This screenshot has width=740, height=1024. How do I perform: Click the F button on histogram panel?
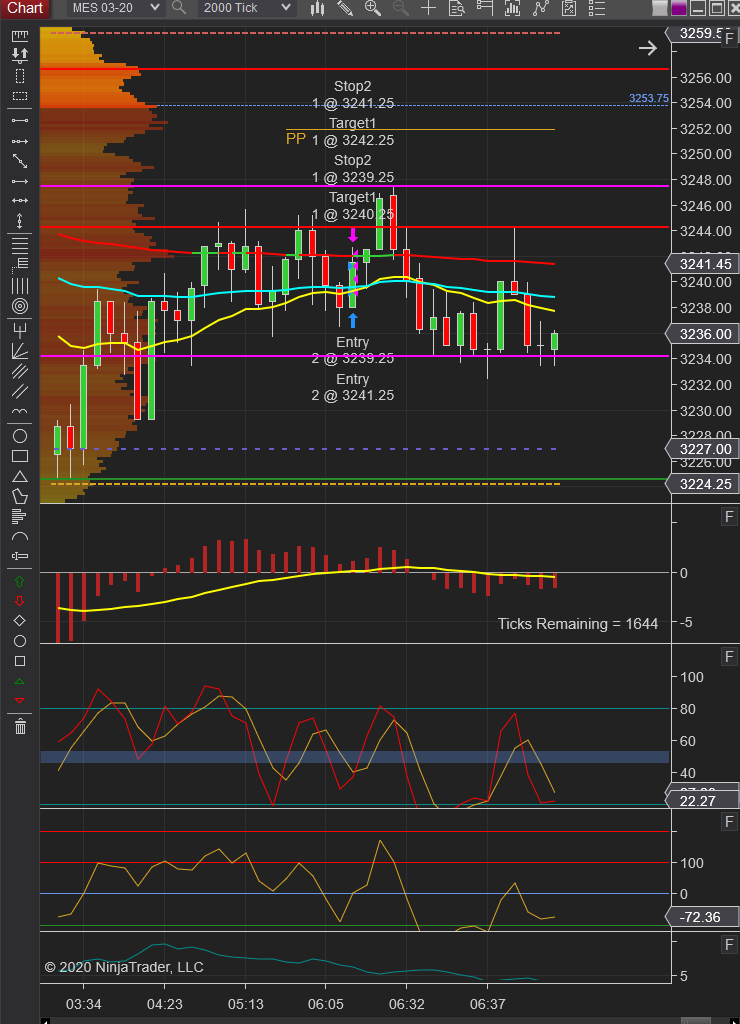click(729, 517)
